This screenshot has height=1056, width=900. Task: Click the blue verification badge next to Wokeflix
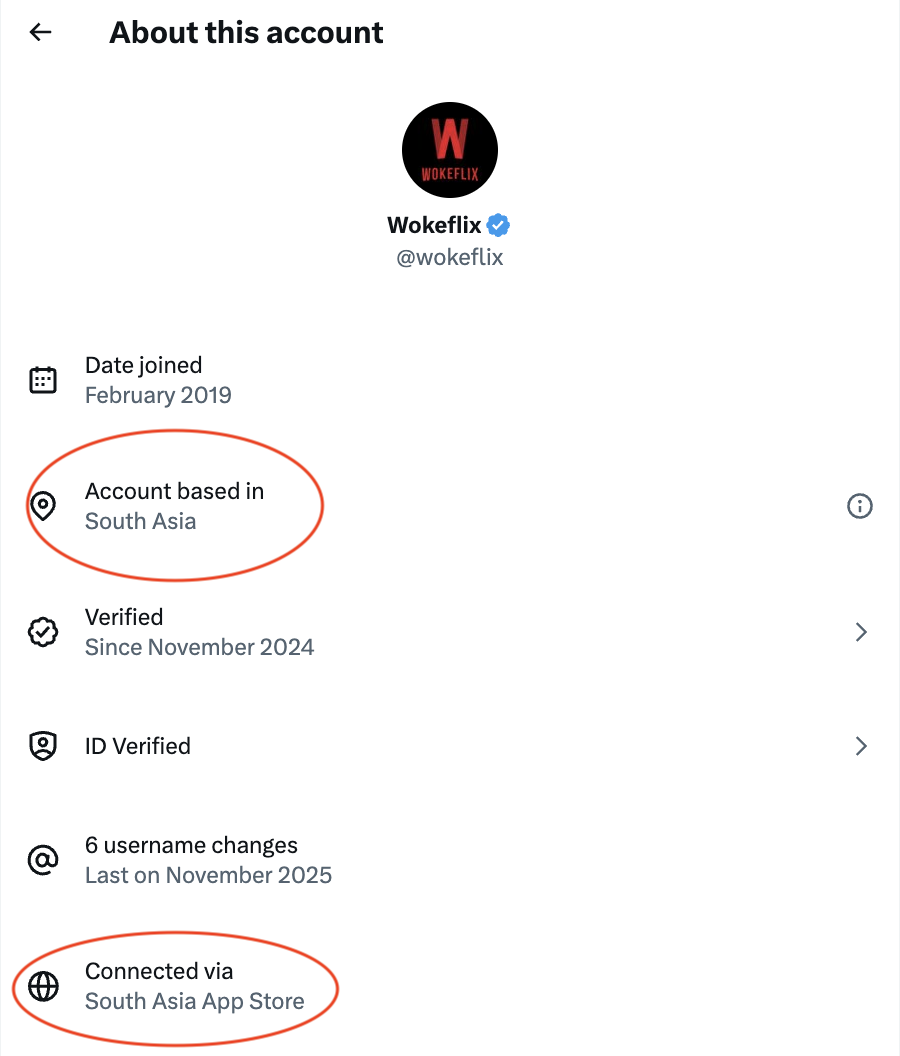point(497,225)
